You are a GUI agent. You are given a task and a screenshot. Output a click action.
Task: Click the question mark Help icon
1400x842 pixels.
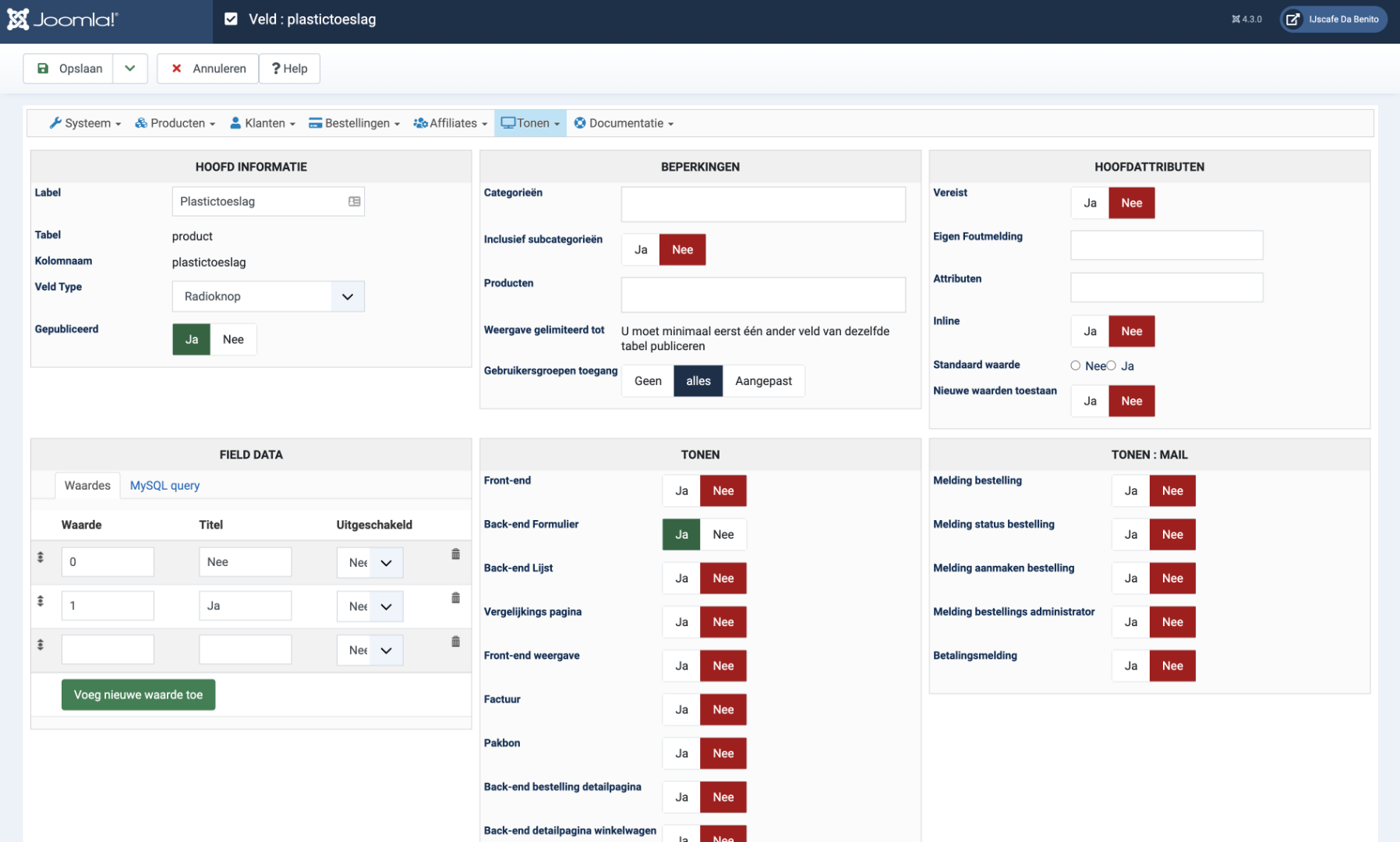276,69
